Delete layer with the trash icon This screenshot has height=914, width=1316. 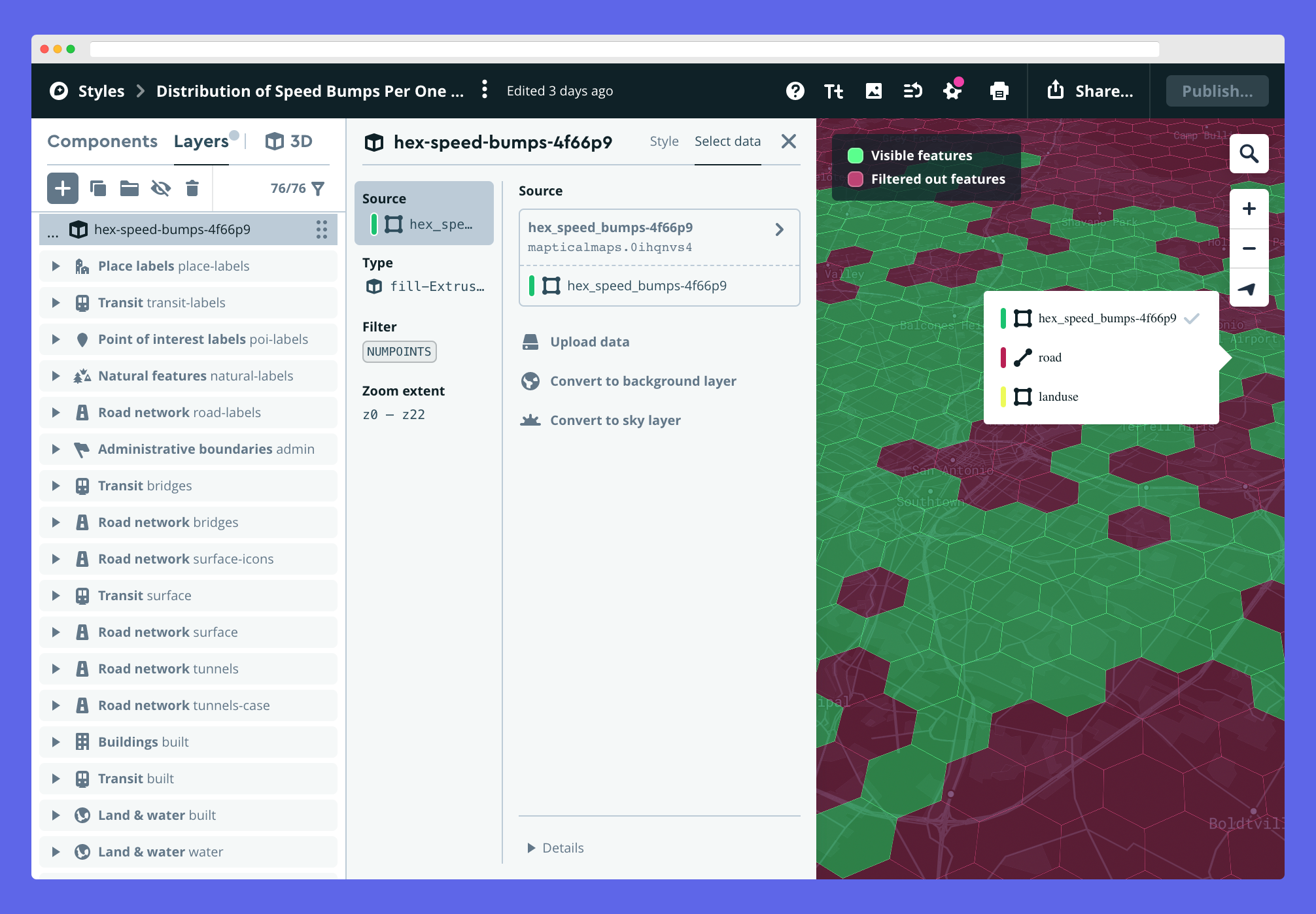click(192, 189)
